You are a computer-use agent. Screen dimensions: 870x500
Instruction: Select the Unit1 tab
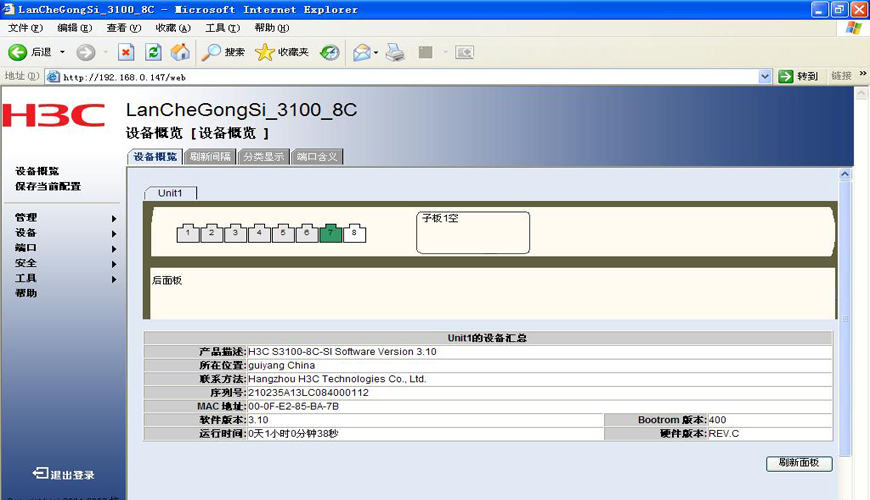tap(170, 193)
